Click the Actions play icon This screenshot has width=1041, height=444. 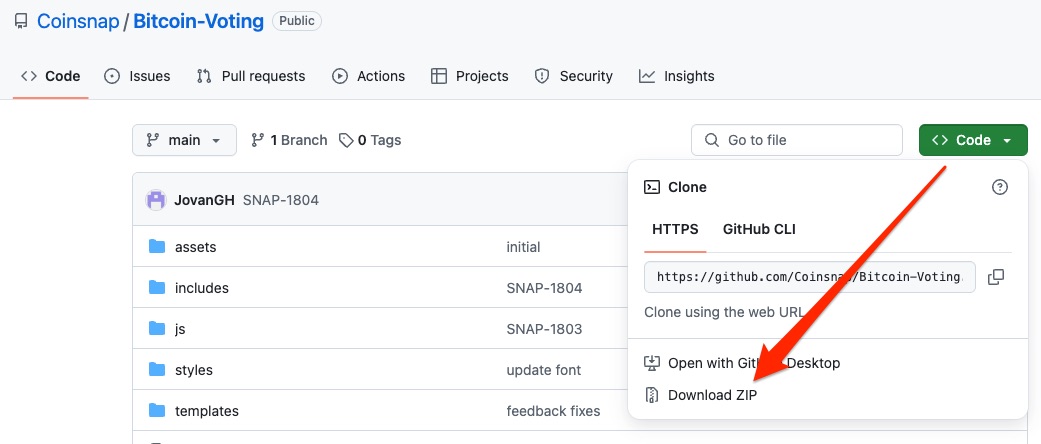[340, 76]
